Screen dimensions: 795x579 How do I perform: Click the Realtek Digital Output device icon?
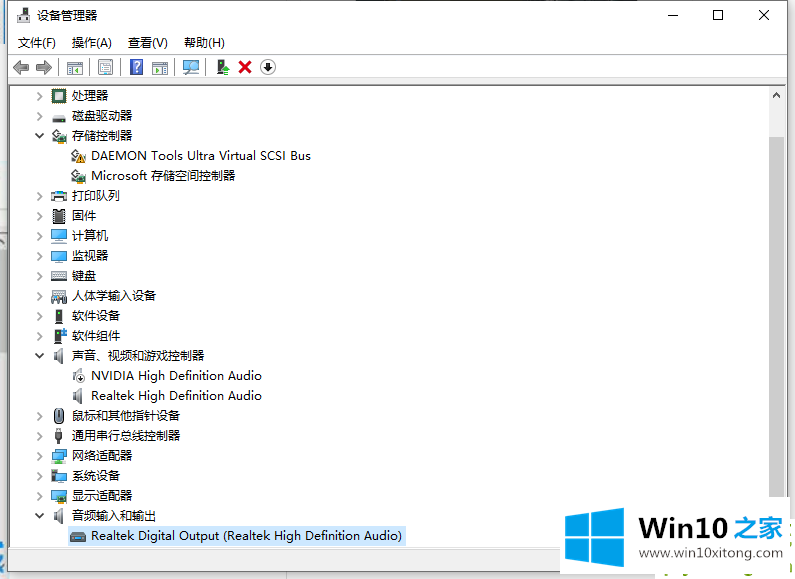[78, 537]
